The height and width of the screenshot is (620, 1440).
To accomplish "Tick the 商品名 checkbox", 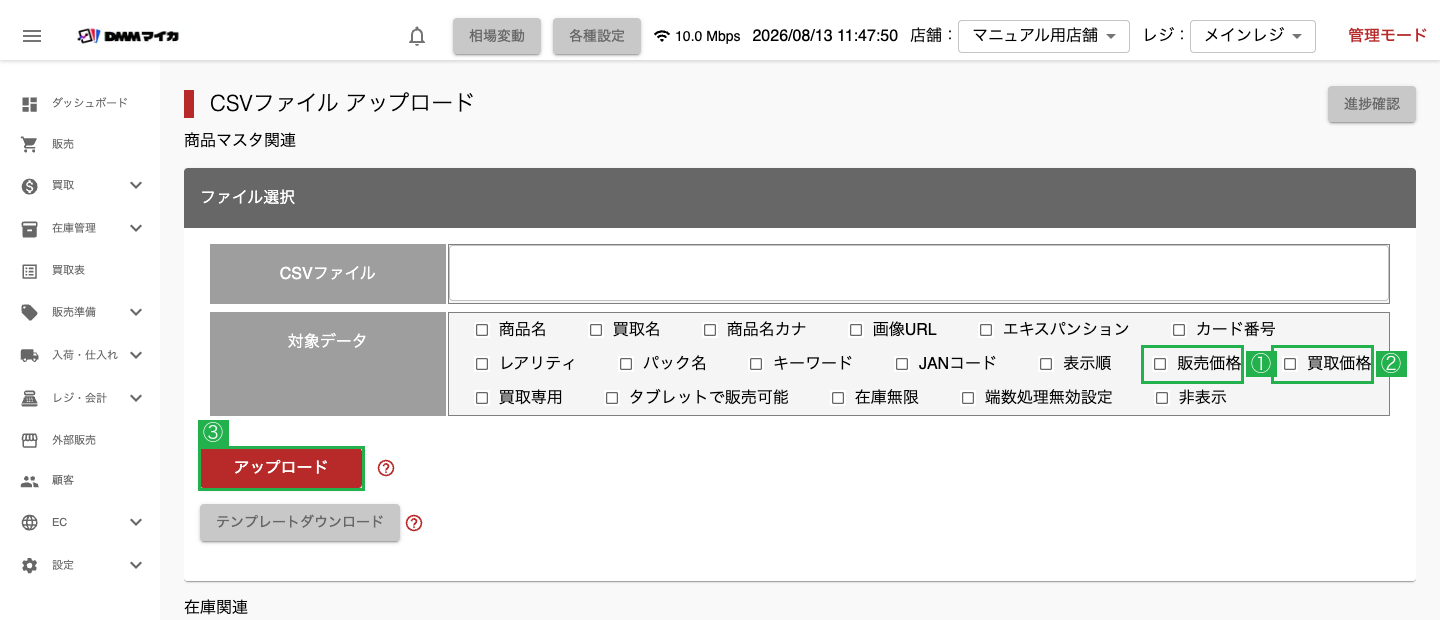I will [482, 330].
